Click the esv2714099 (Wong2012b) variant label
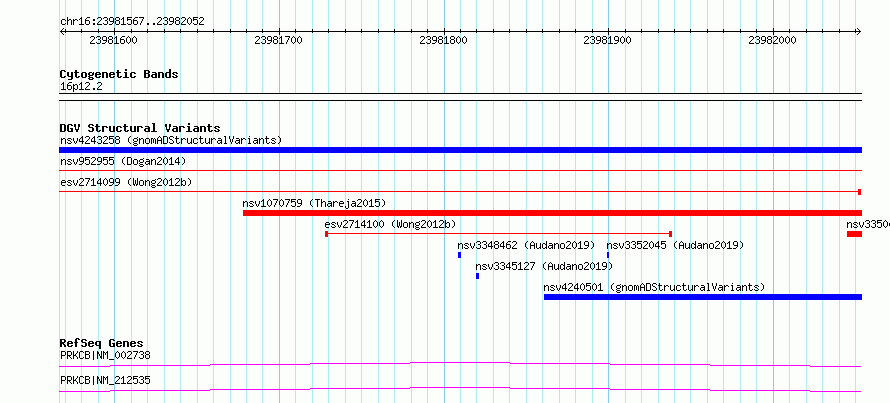The width and height of the screenshot is (890, 403). tap(126, 182)
